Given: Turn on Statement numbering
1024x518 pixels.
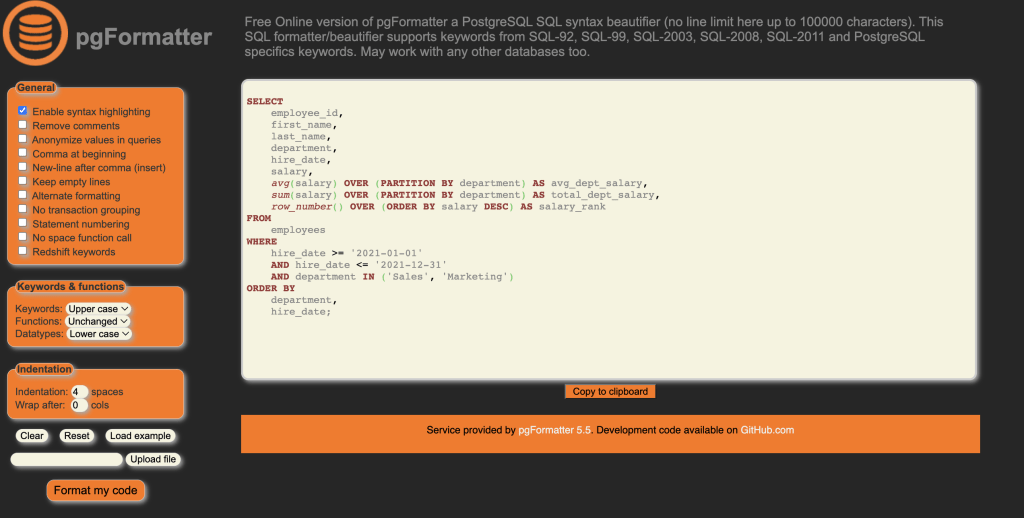Looking at the screenshot, I should click(23, 223).
